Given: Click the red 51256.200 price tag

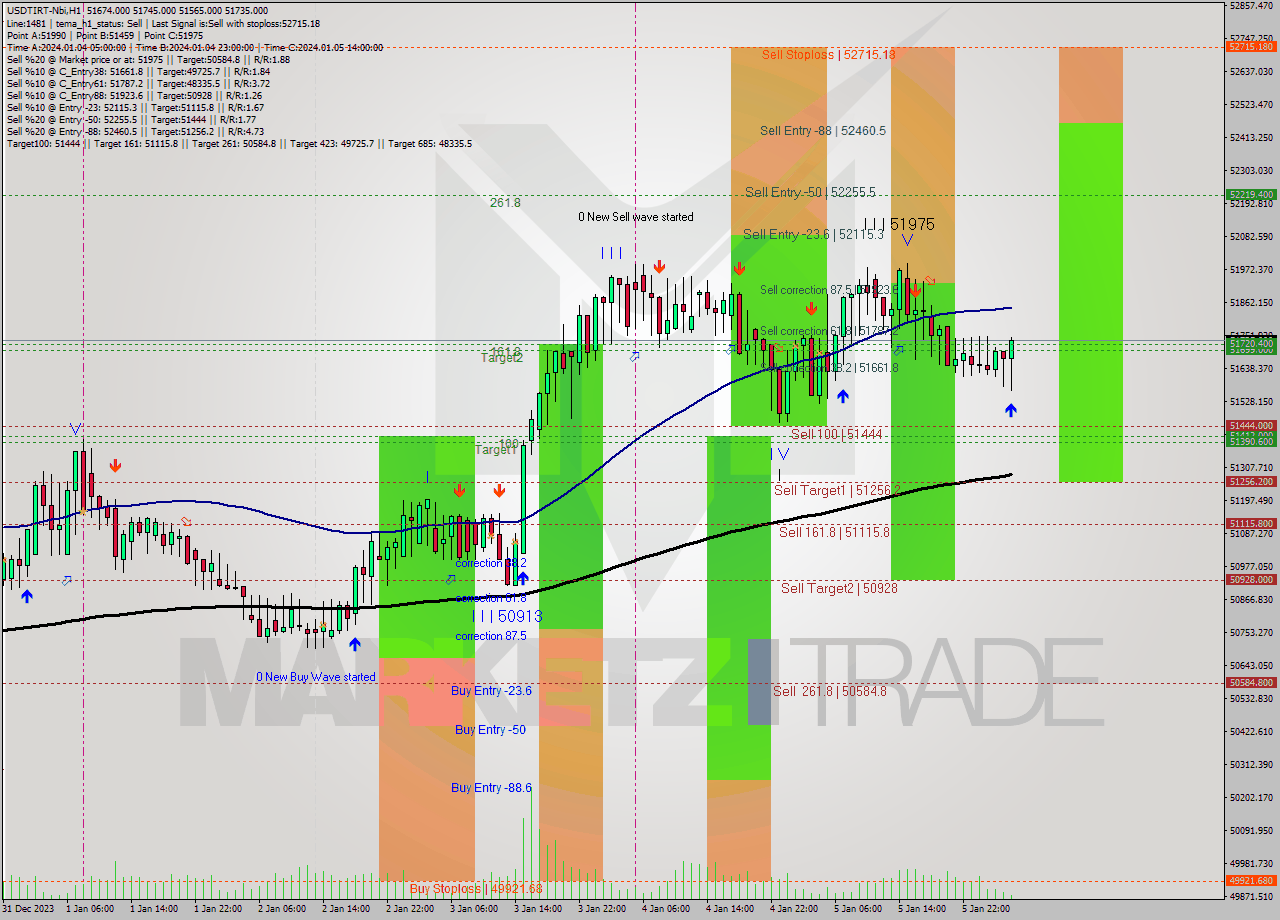Looking at the screenshot, I should pos(1251,481).
